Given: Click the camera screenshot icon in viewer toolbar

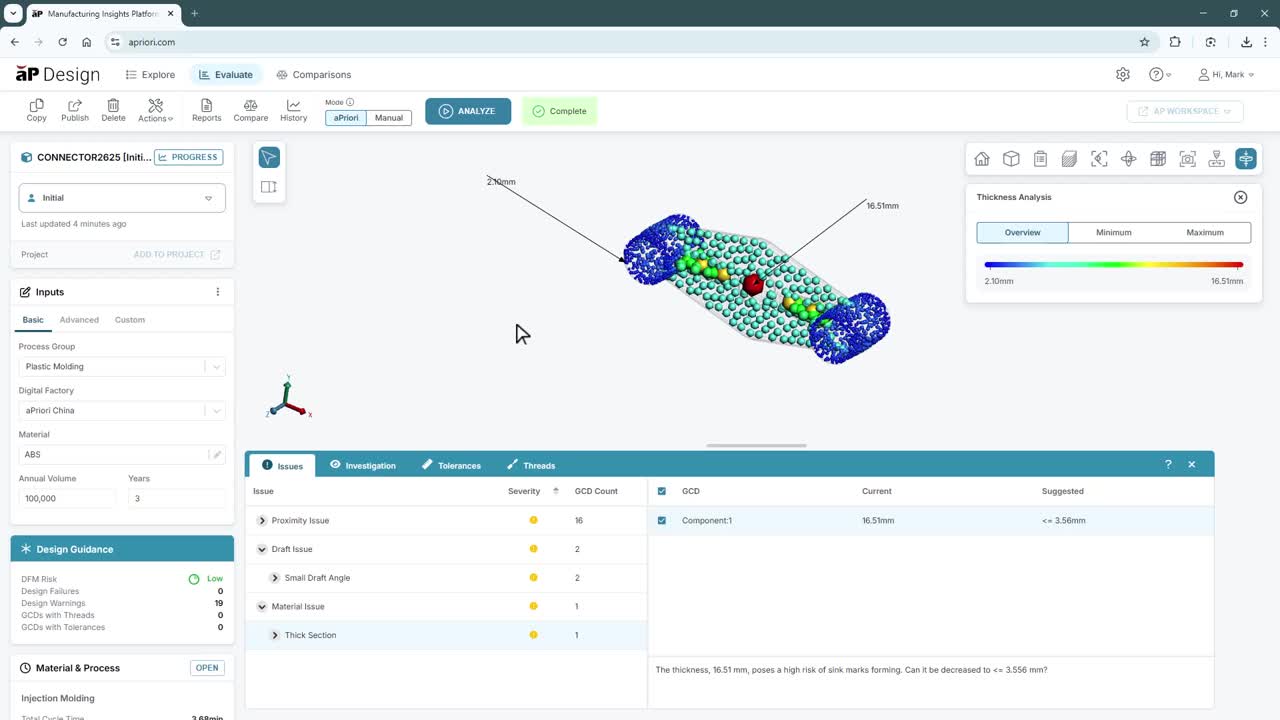Looking at the screenshot, I should tap(1187, 159).
